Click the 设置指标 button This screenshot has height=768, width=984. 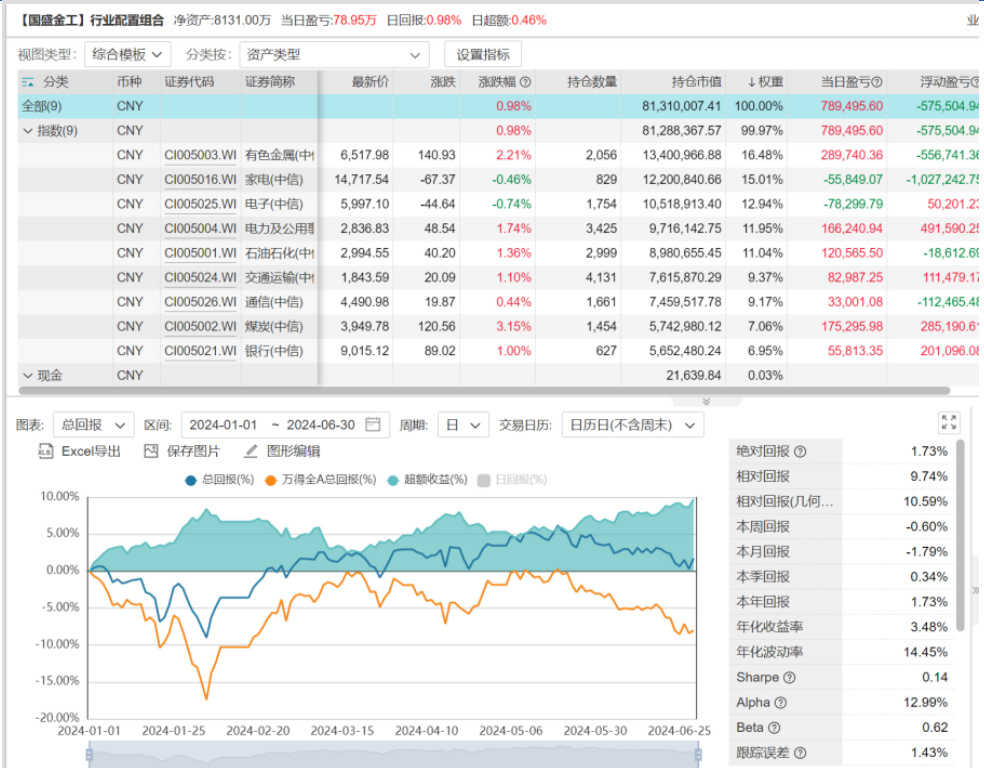pyautogui.click(x=483, y=55)
